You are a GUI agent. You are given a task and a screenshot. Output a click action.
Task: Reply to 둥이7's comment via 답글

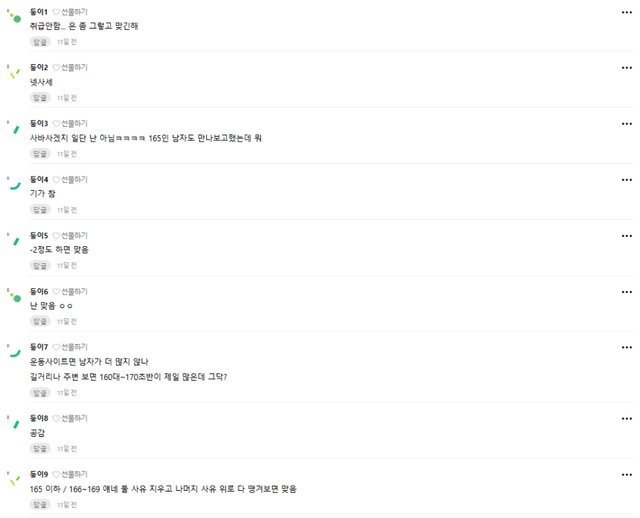click(40, 393)
